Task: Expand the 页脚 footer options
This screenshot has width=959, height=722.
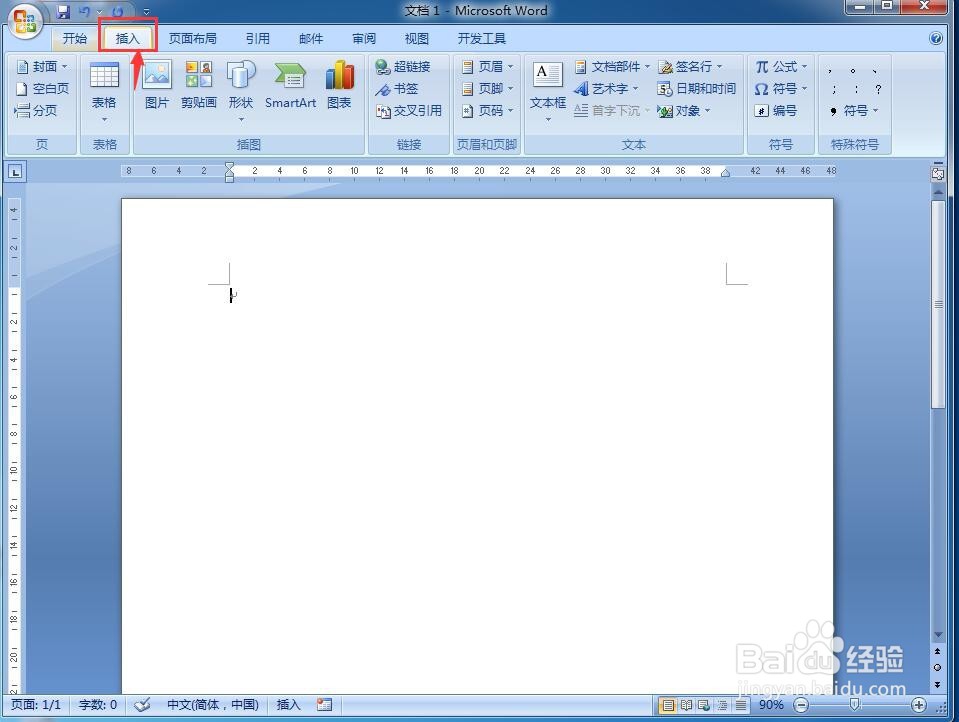Action: [x=487, y=89]
